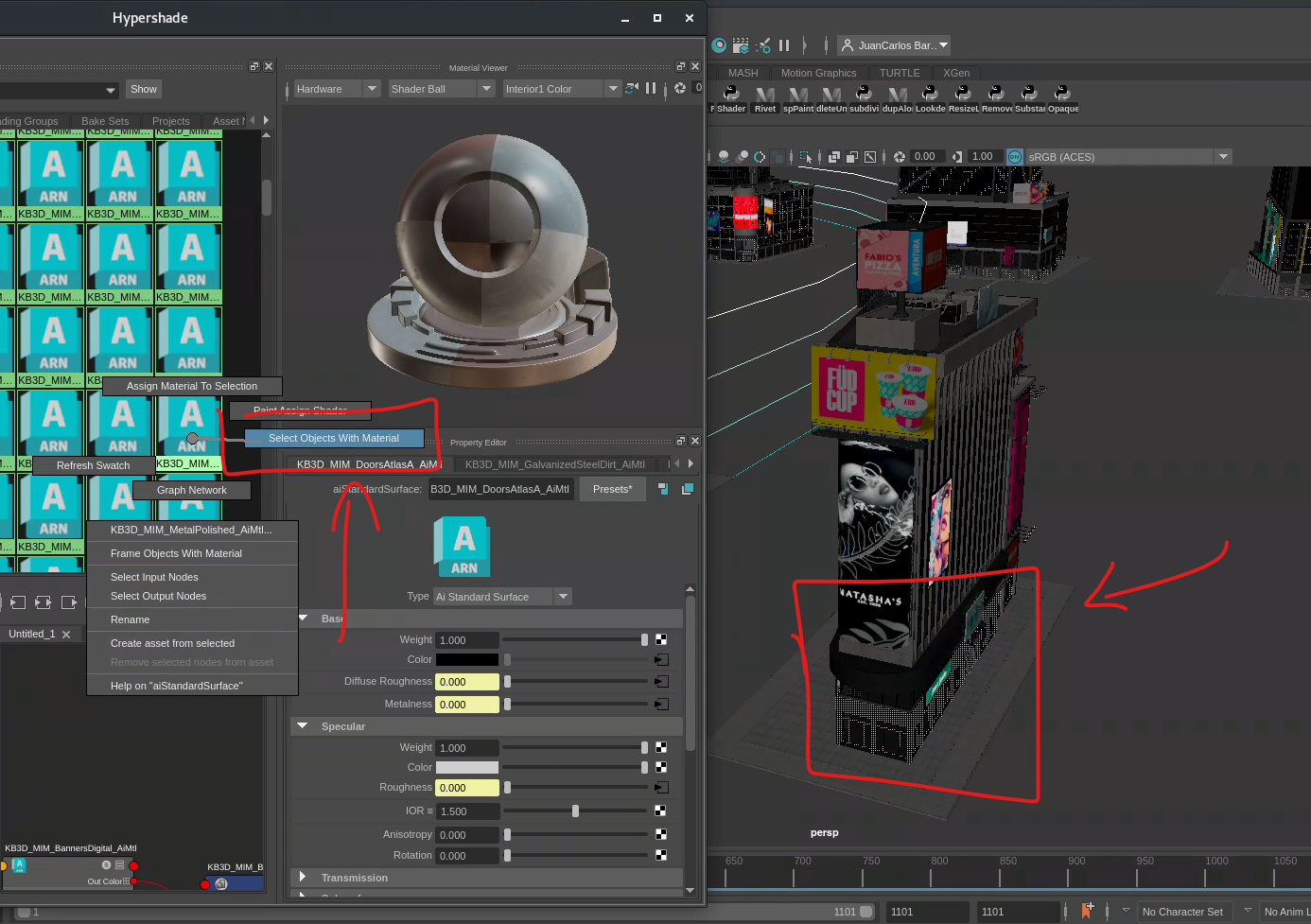Switch to Motion Graphics shelf tab

pos(818,73)
